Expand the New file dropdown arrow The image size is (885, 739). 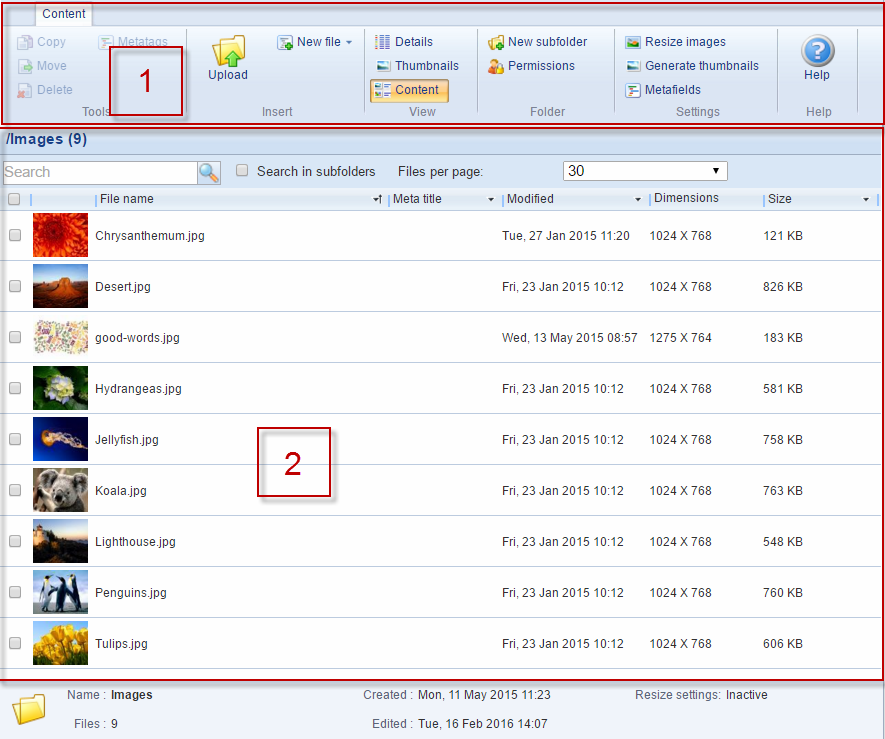[349, 43]
